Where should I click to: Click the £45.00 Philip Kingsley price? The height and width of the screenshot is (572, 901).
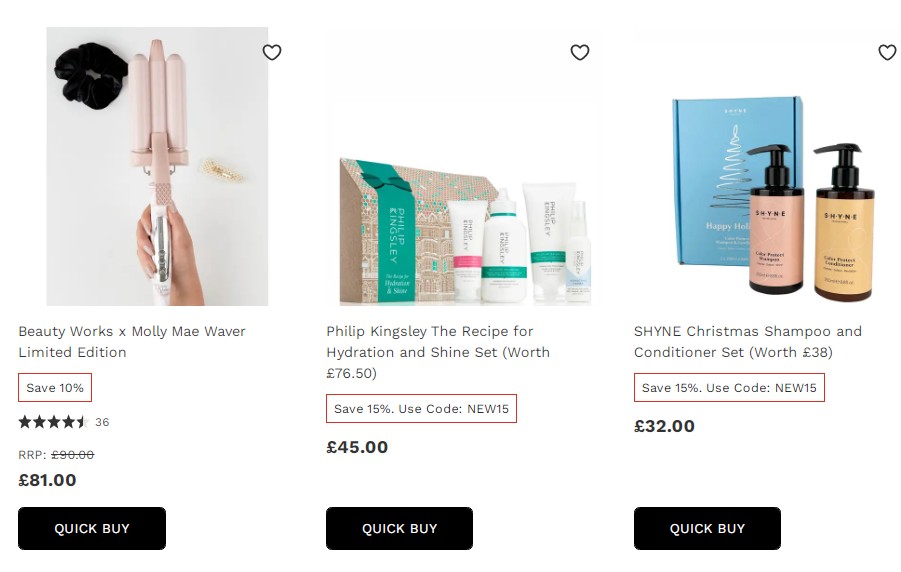[x=357, y=447]
